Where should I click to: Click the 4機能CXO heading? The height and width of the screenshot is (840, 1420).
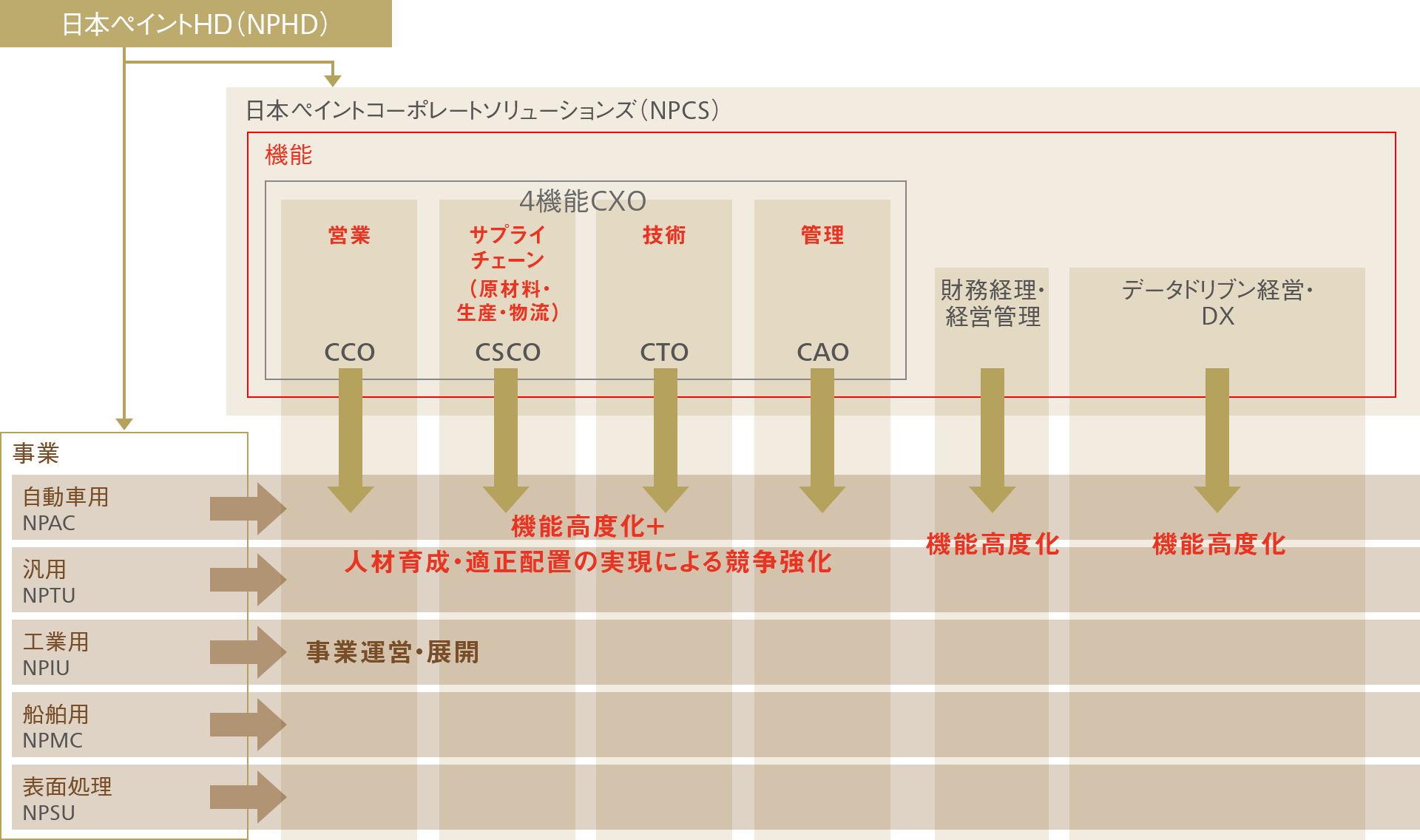coord(583,201)
